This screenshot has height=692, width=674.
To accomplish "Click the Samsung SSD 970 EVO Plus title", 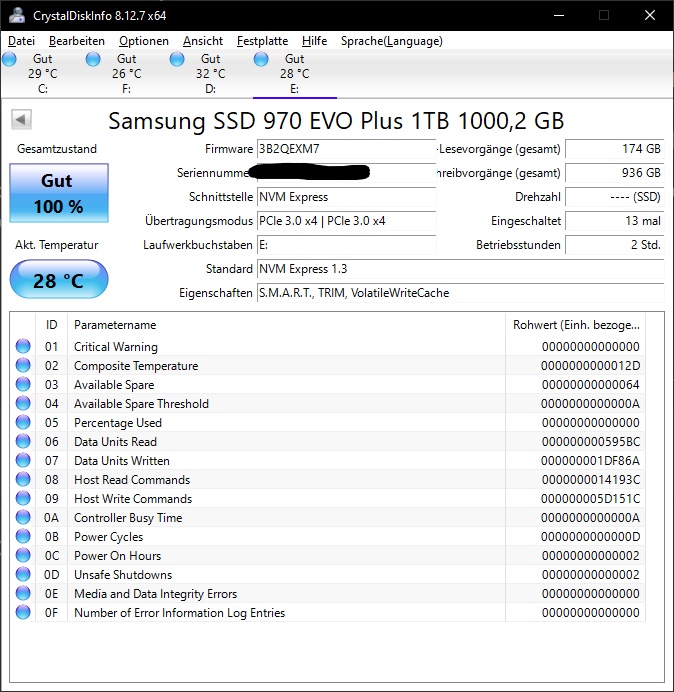I will point(336,121).
